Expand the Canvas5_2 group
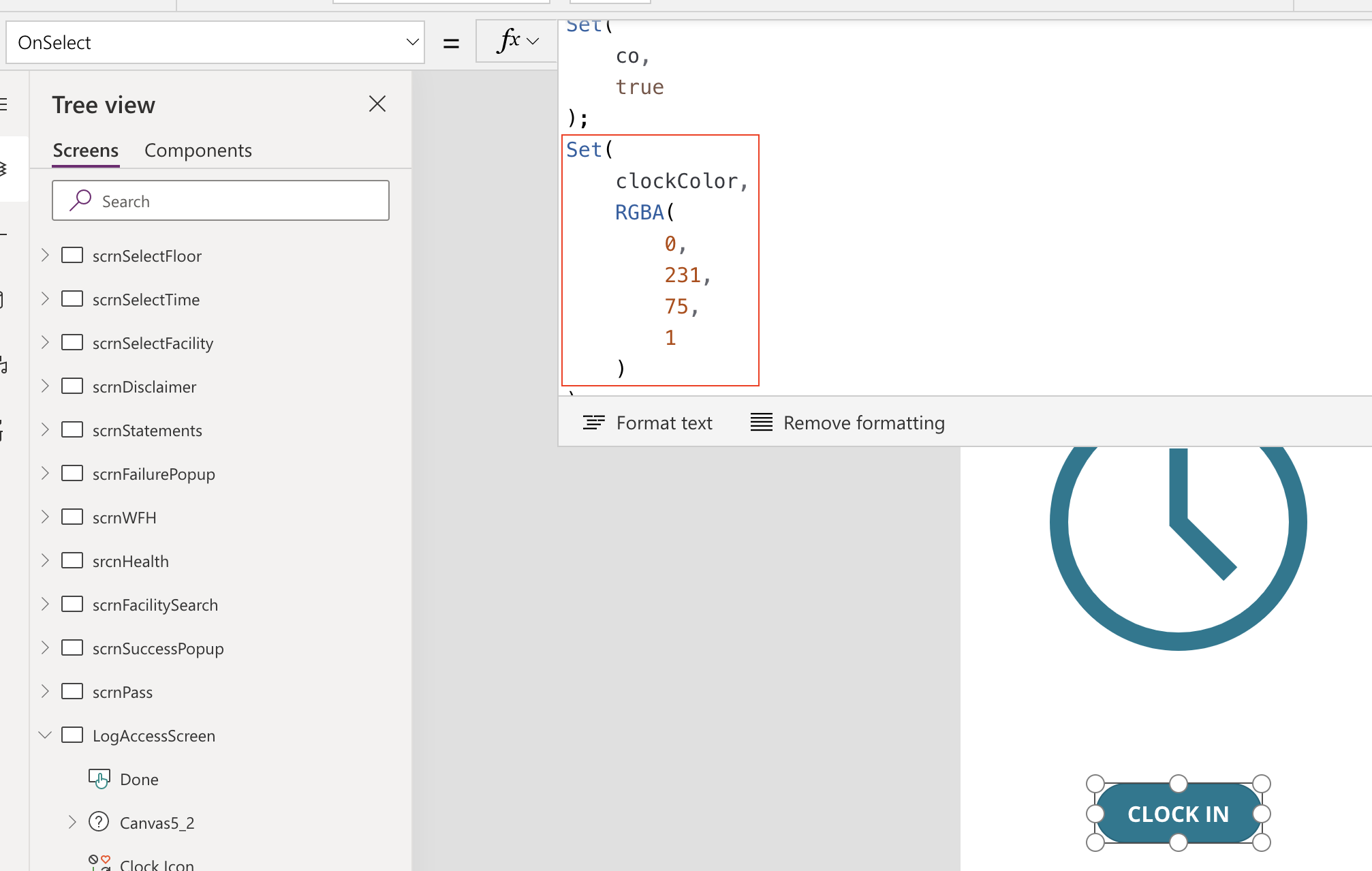 (x=72, y=822)
